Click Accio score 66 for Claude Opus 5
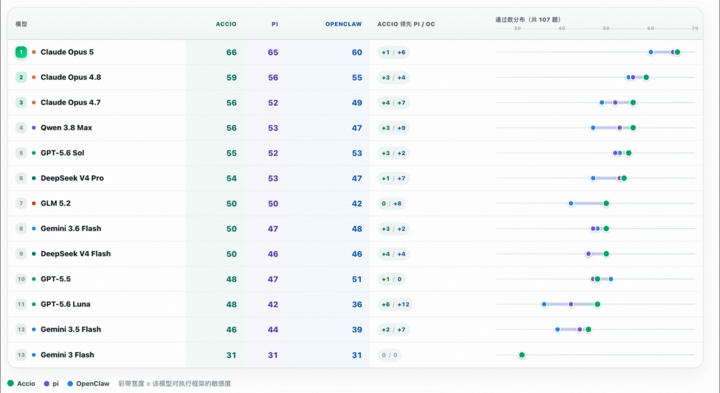This screenshot has height=393, width=720. [x=231, y=52]
